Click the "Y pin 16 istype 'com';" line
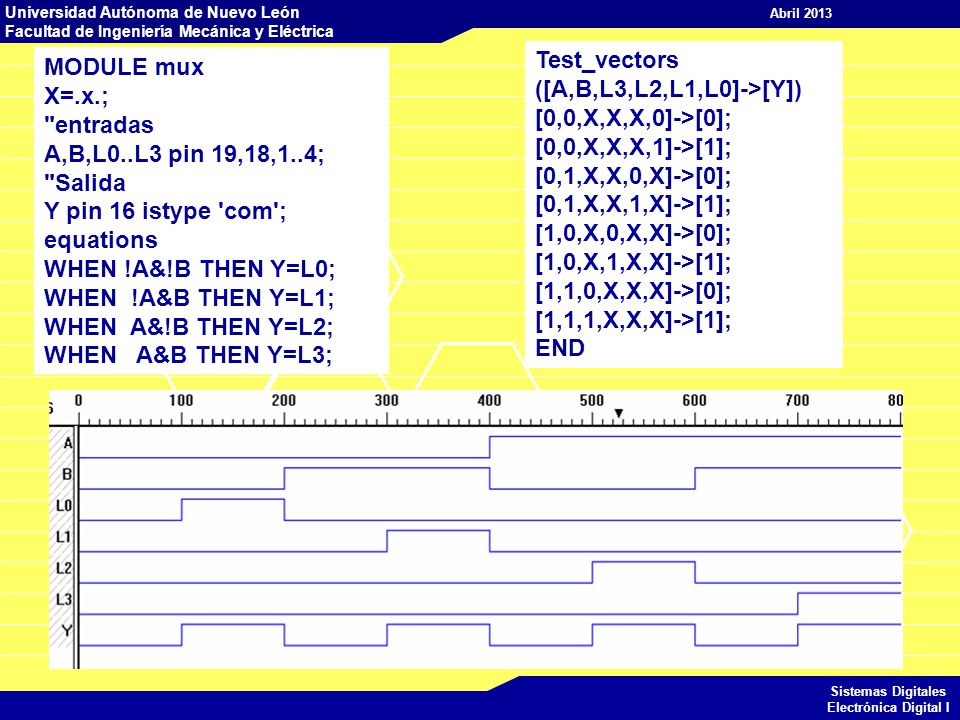The width and height of the screenshot is (960, 720). click(165, 211)
